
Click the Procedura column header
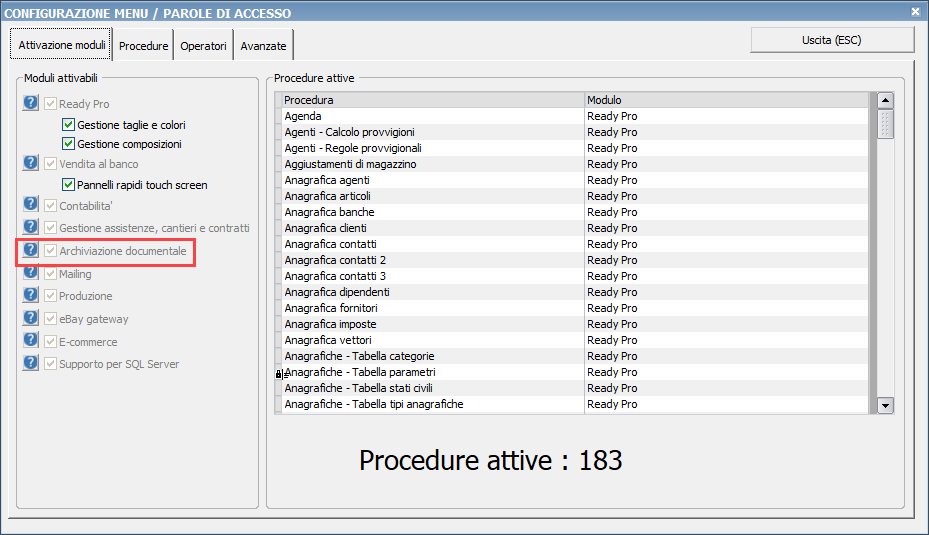(433, 100)
